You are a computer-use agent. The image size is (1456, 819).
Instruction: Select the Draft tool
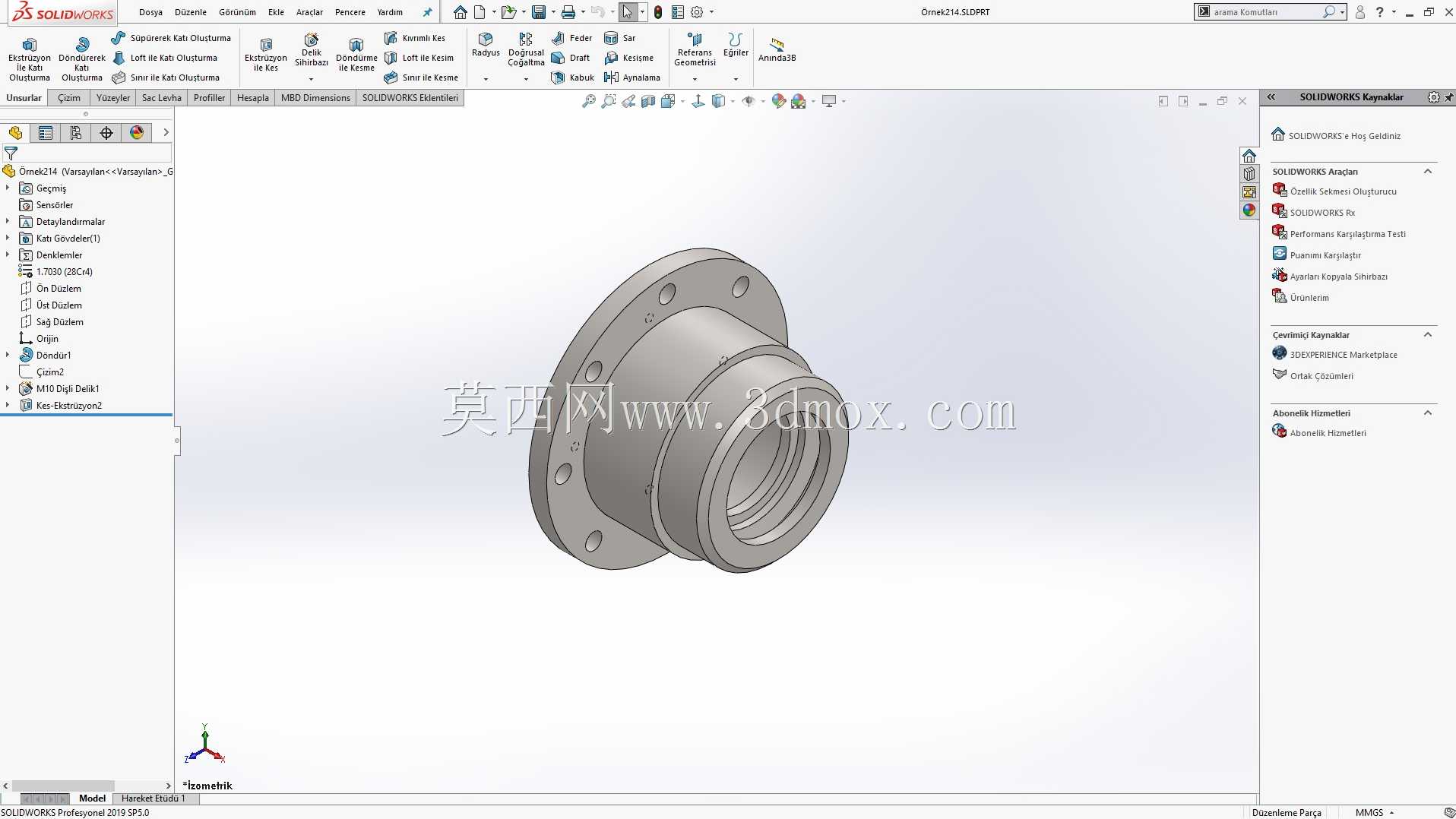571,58
